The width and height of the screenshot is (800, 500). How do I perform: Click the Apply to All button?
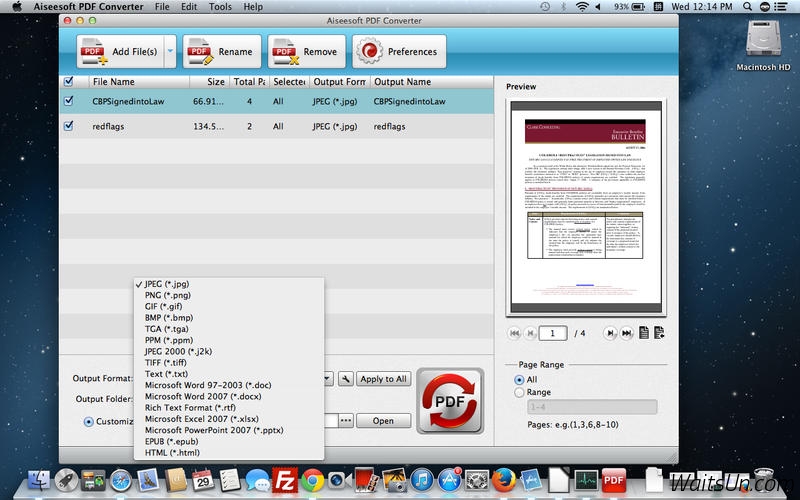383,379
